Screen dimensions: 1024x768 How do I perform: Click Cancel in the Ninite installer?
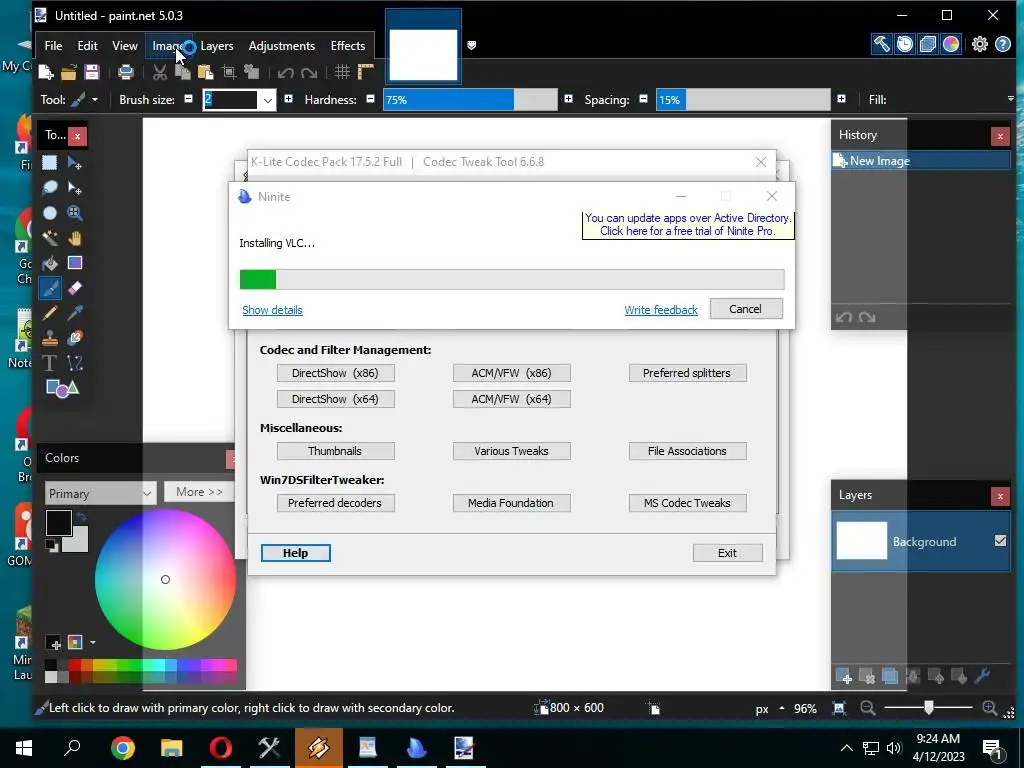tap(746, 309)
